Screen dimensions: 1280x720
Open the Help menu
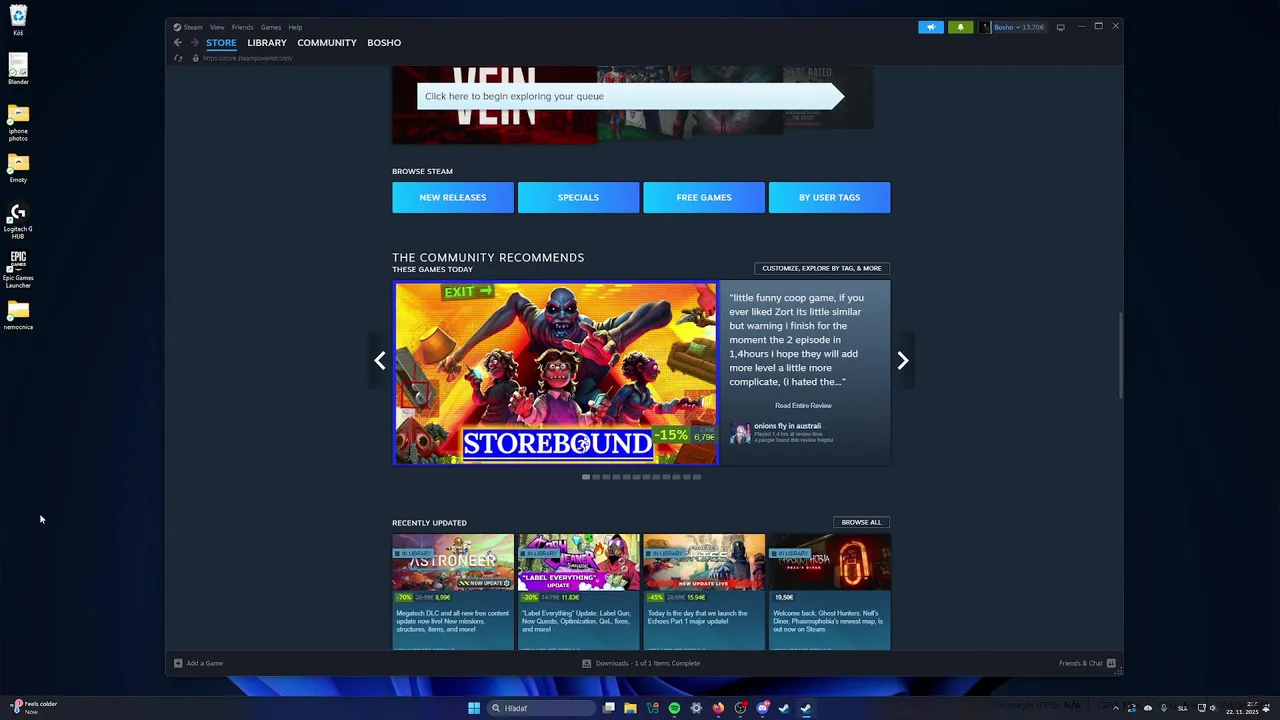click(295, 27)
